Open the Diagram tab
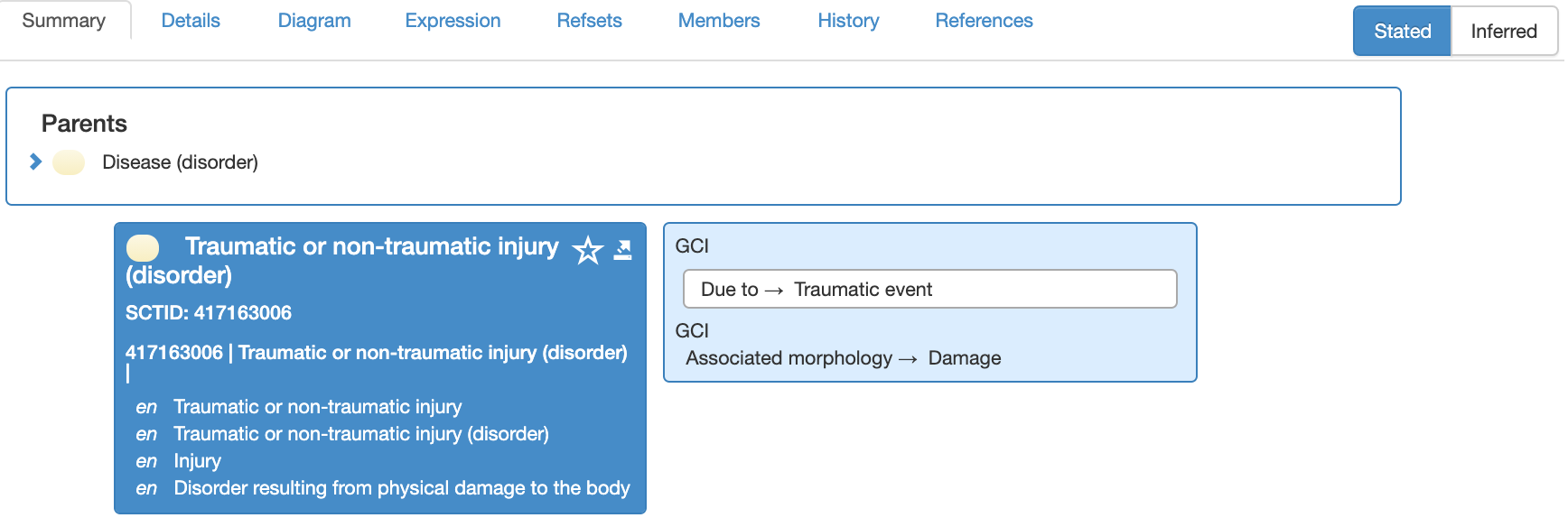This screenshot has height=527, width=1568. [x=314, y=20]
